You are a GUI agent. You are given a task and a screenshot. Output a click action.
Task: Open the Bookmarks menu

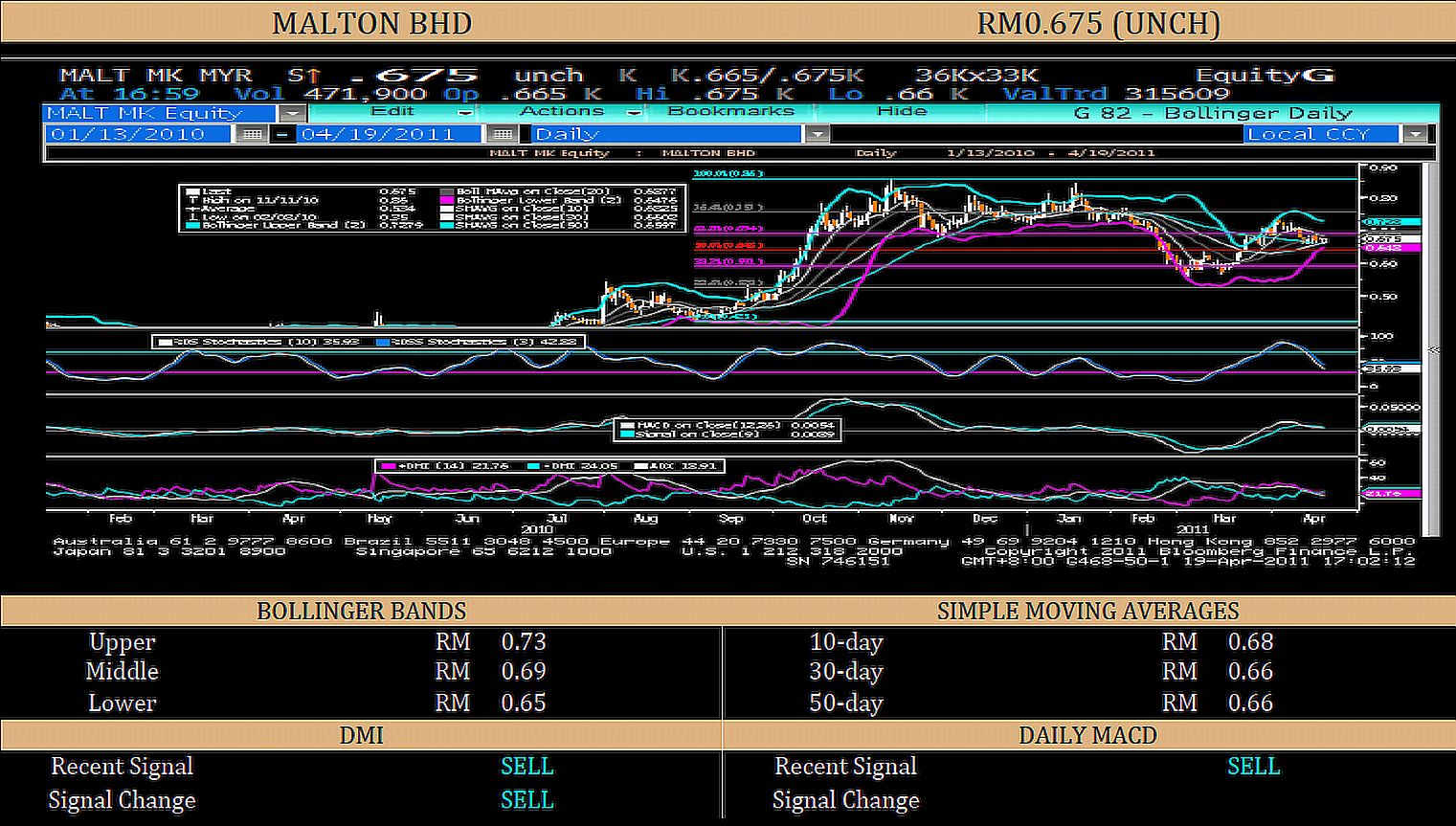pyautogui.click(x=730, y=112)
